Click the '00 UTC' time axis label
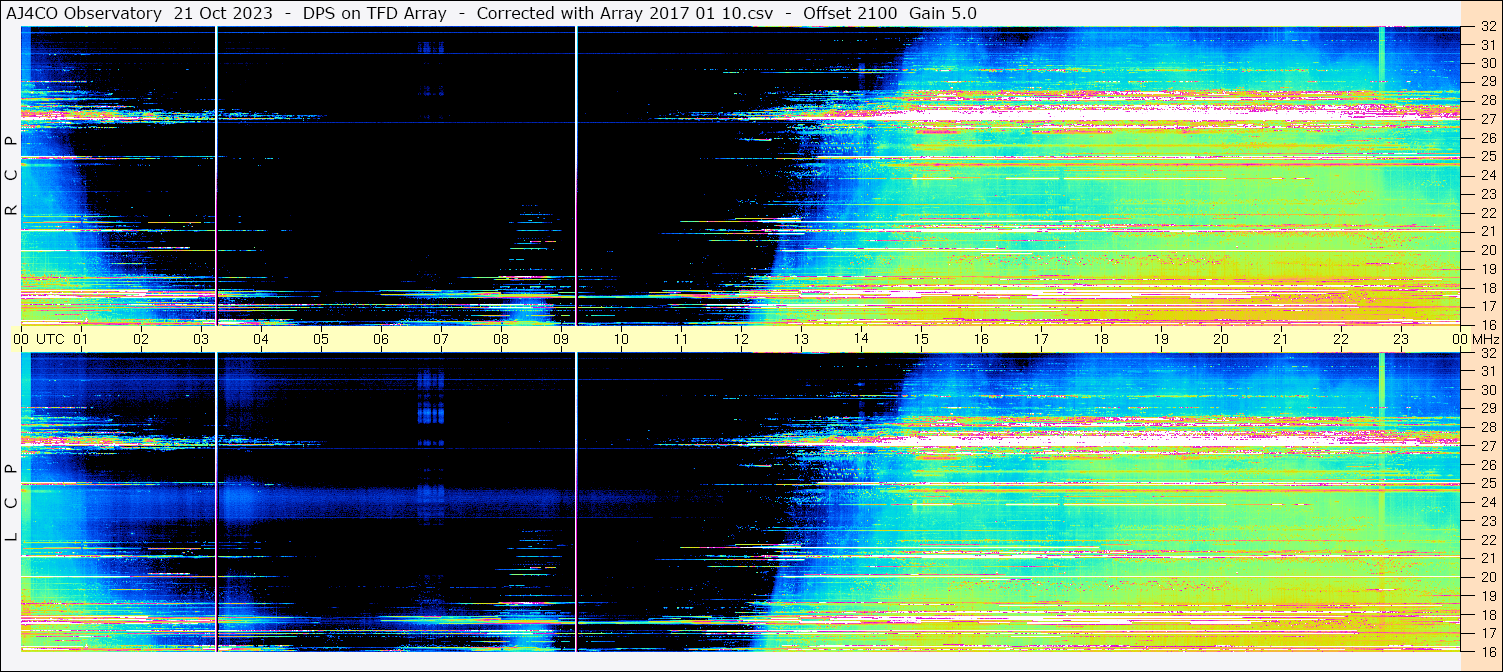 38,339
